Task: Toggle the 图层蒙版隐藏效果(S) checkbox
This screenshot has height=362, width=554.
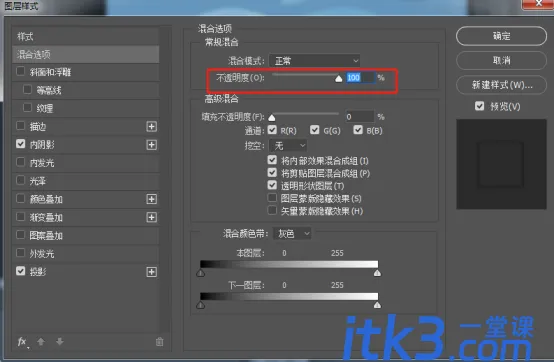Action: tap(272, 198)
